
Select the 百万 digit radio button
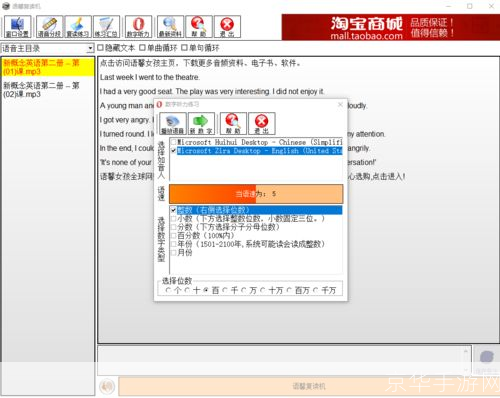289,290
